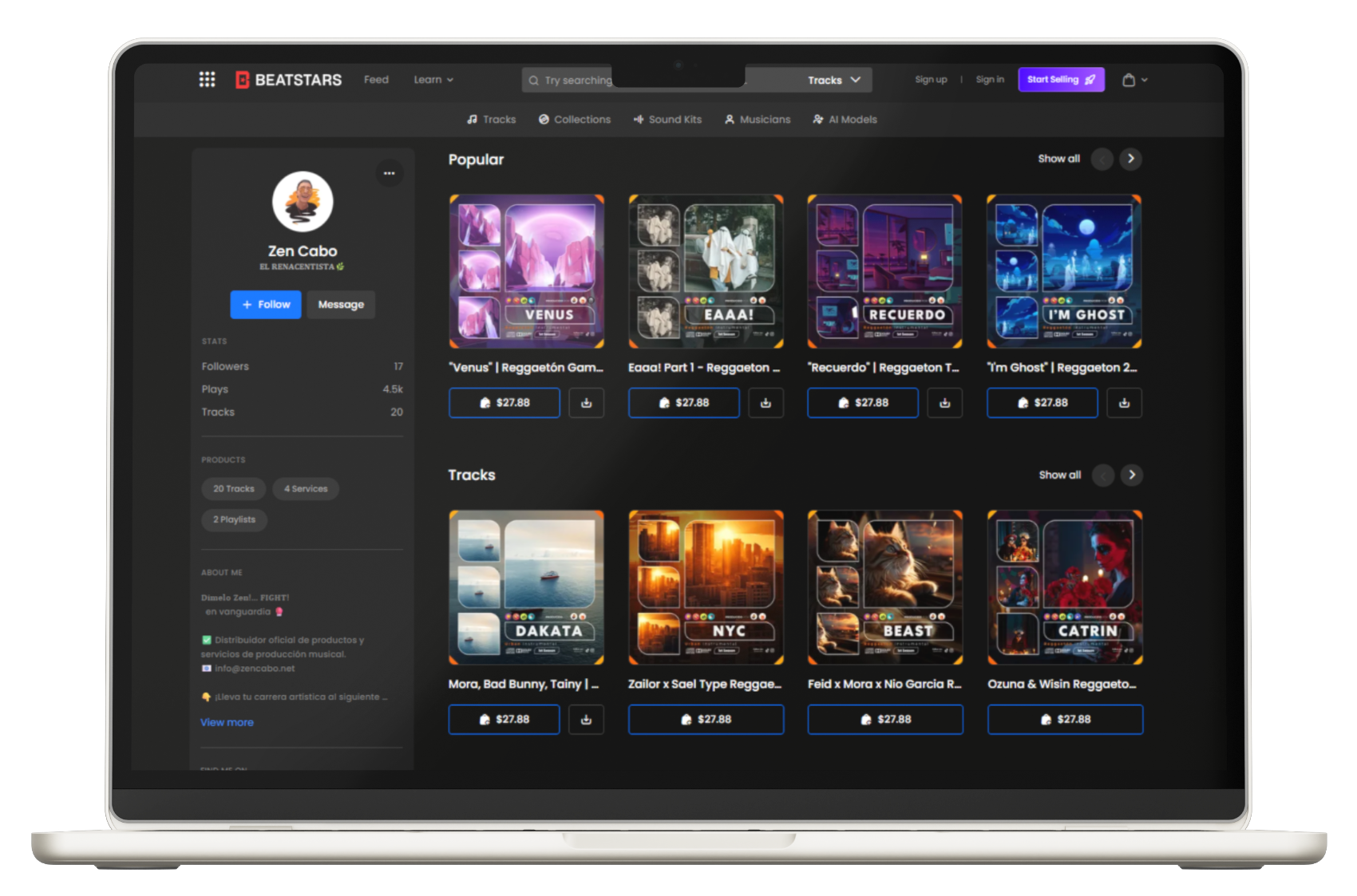Click Show all for Tracks section

(1059, 475)
